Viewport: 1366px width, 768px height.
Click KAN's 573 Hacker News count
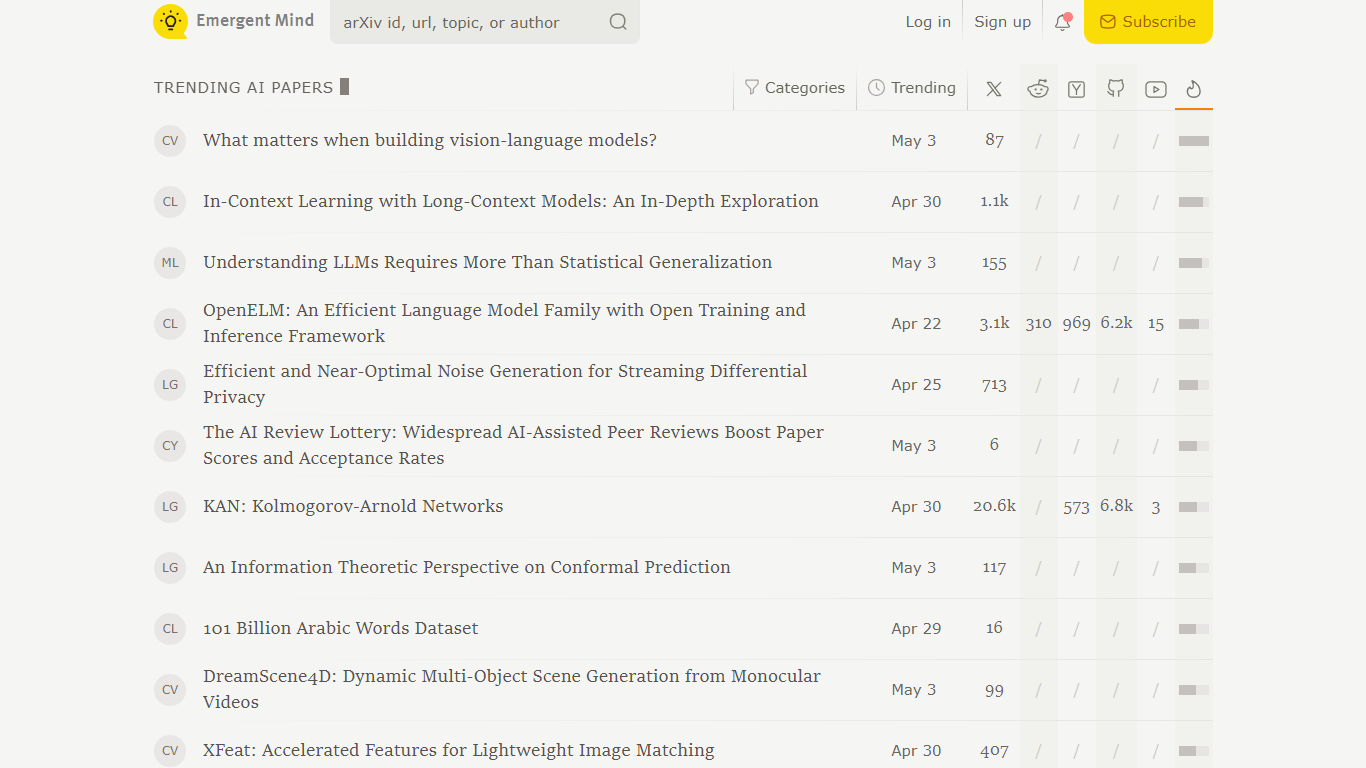click(x=1077, y=507)
